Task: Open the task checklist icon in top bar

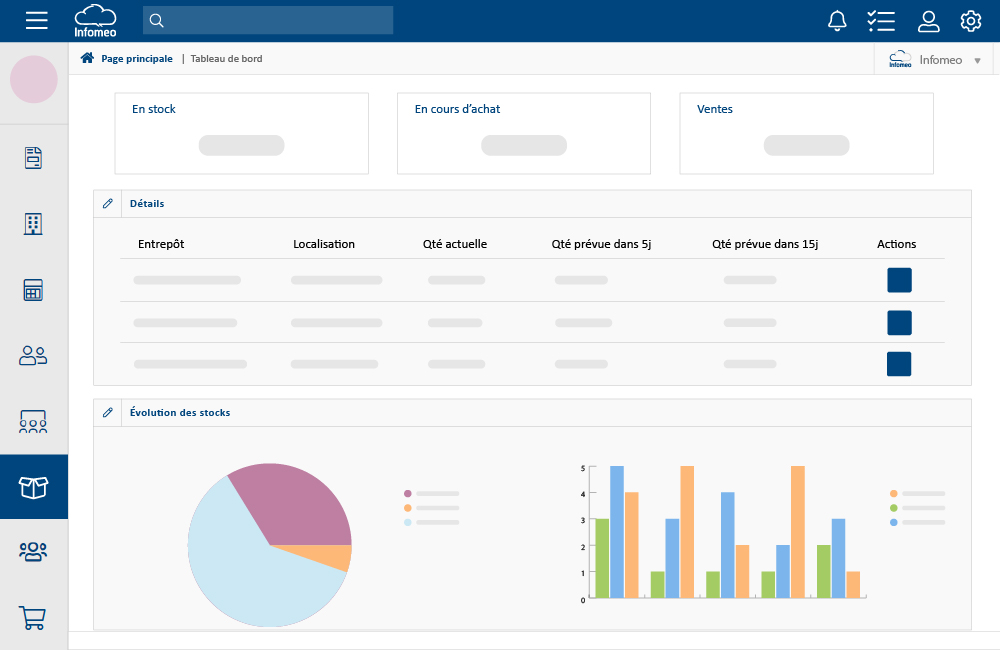Action: 881,20
